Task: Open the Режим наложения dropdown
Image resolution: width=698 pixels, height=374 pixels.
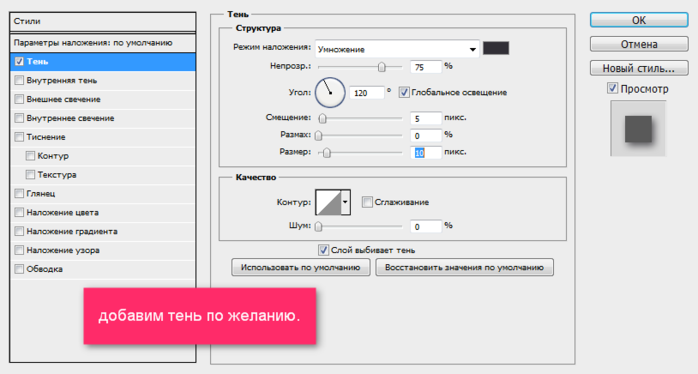Action: (397, 49)
